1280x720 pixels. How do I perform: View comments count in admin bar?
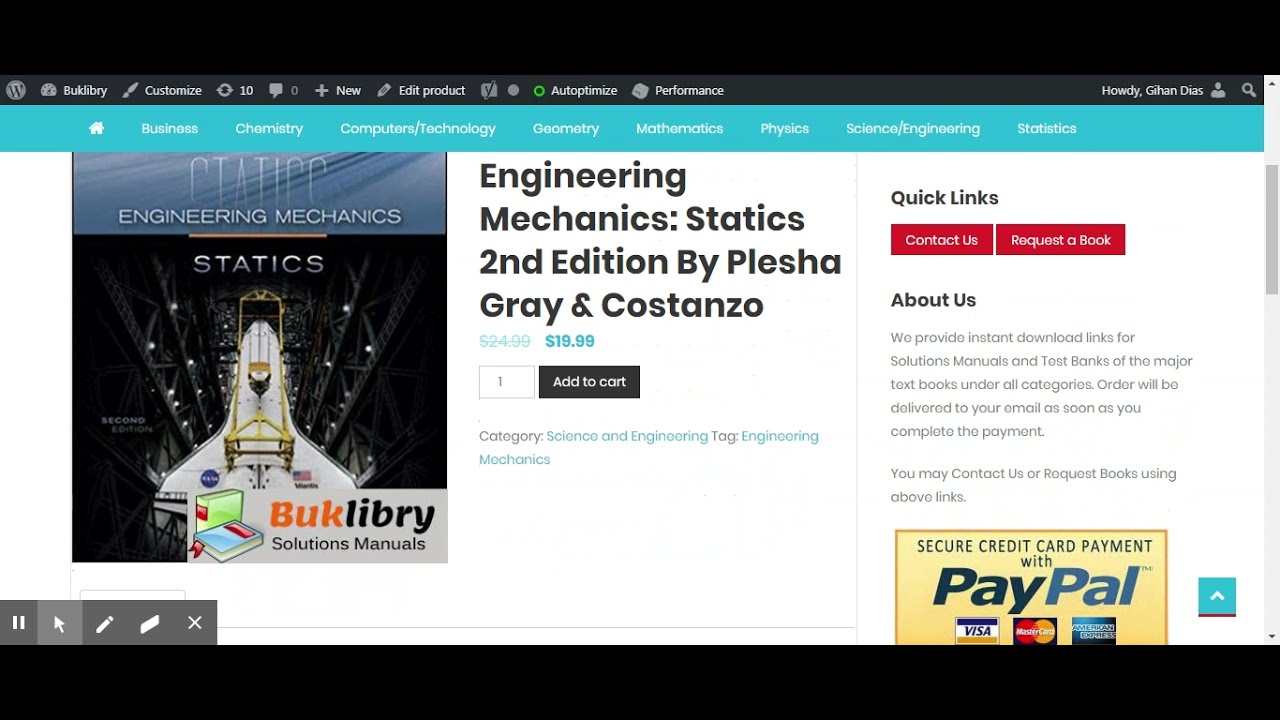click(284, 90)
